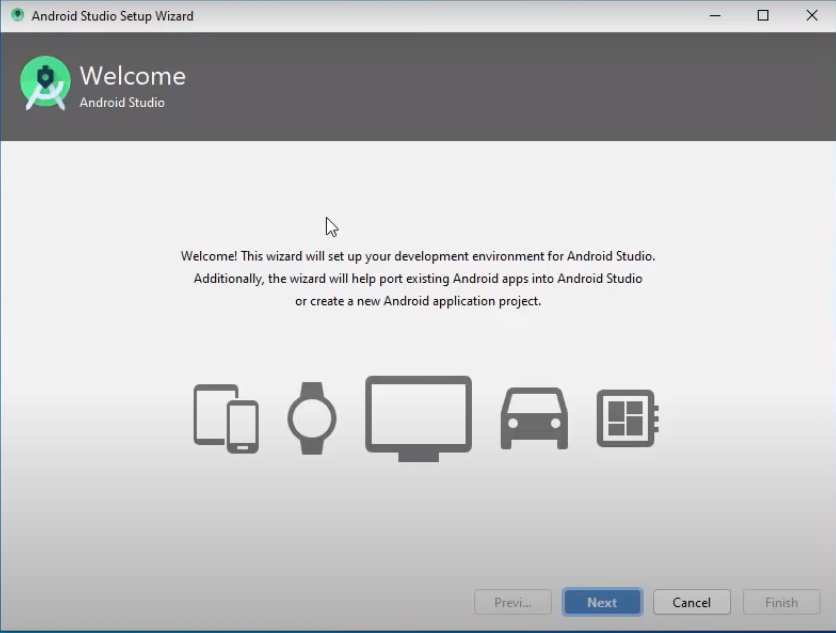Click the Cancel button
This screenshot has width=836, height=633.
[x=692, y=602]
